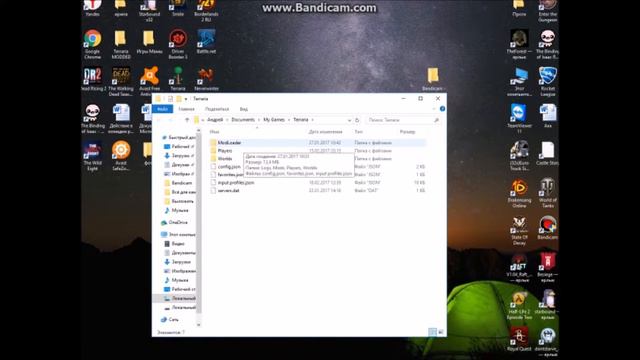Screen dimensions: 640x360
Task: Launch the Neverwinter desktop shortcut
Action: tap(206, 79)
